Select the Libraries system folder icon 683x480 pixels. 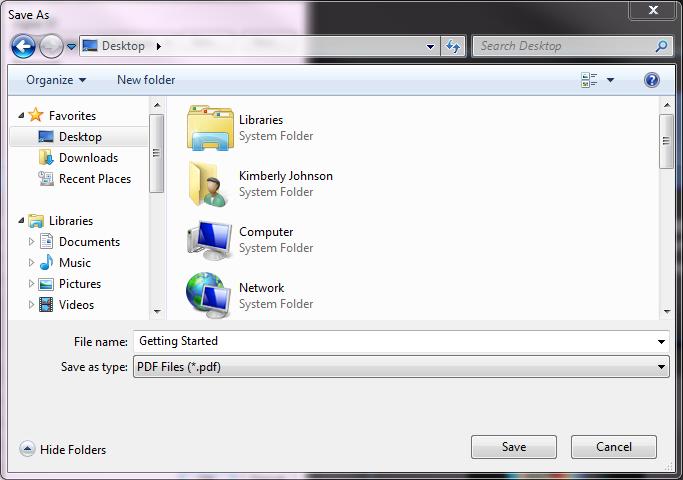point(209,128)
